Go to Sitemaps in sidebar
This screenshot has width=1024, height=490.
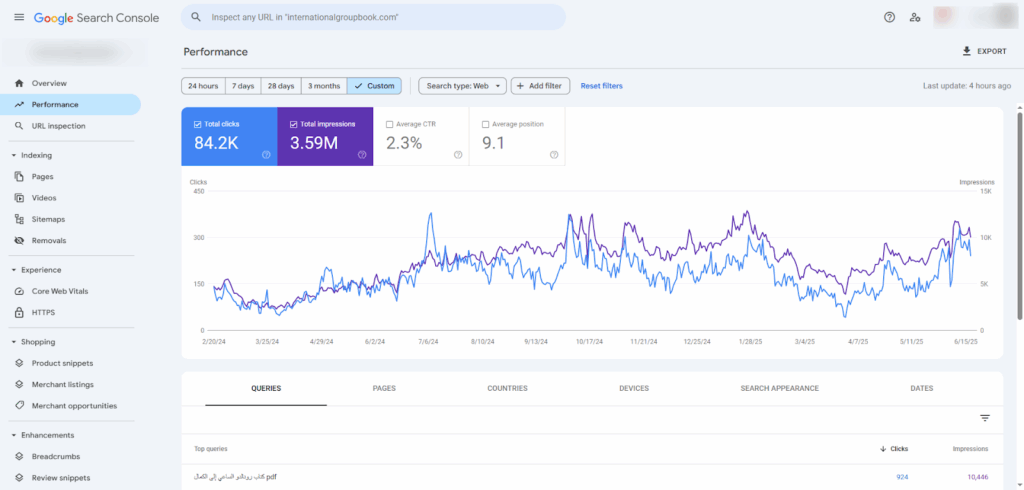click(48, 219)
